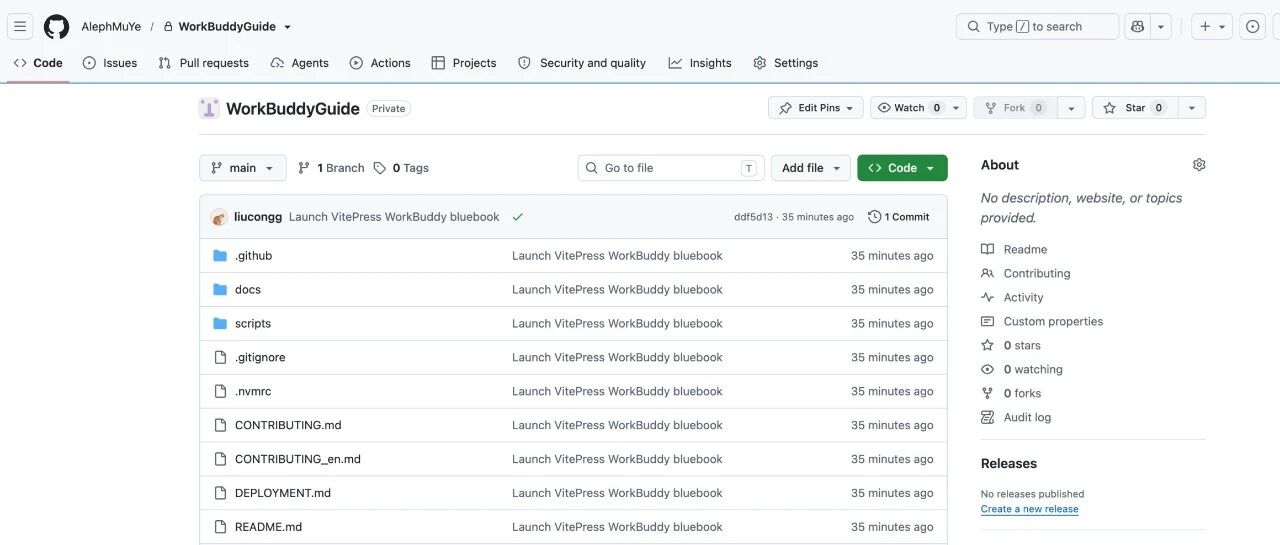Screen dimensions: 1280x545
Task: Switch to the Actions tab
Action: (380, 63)
